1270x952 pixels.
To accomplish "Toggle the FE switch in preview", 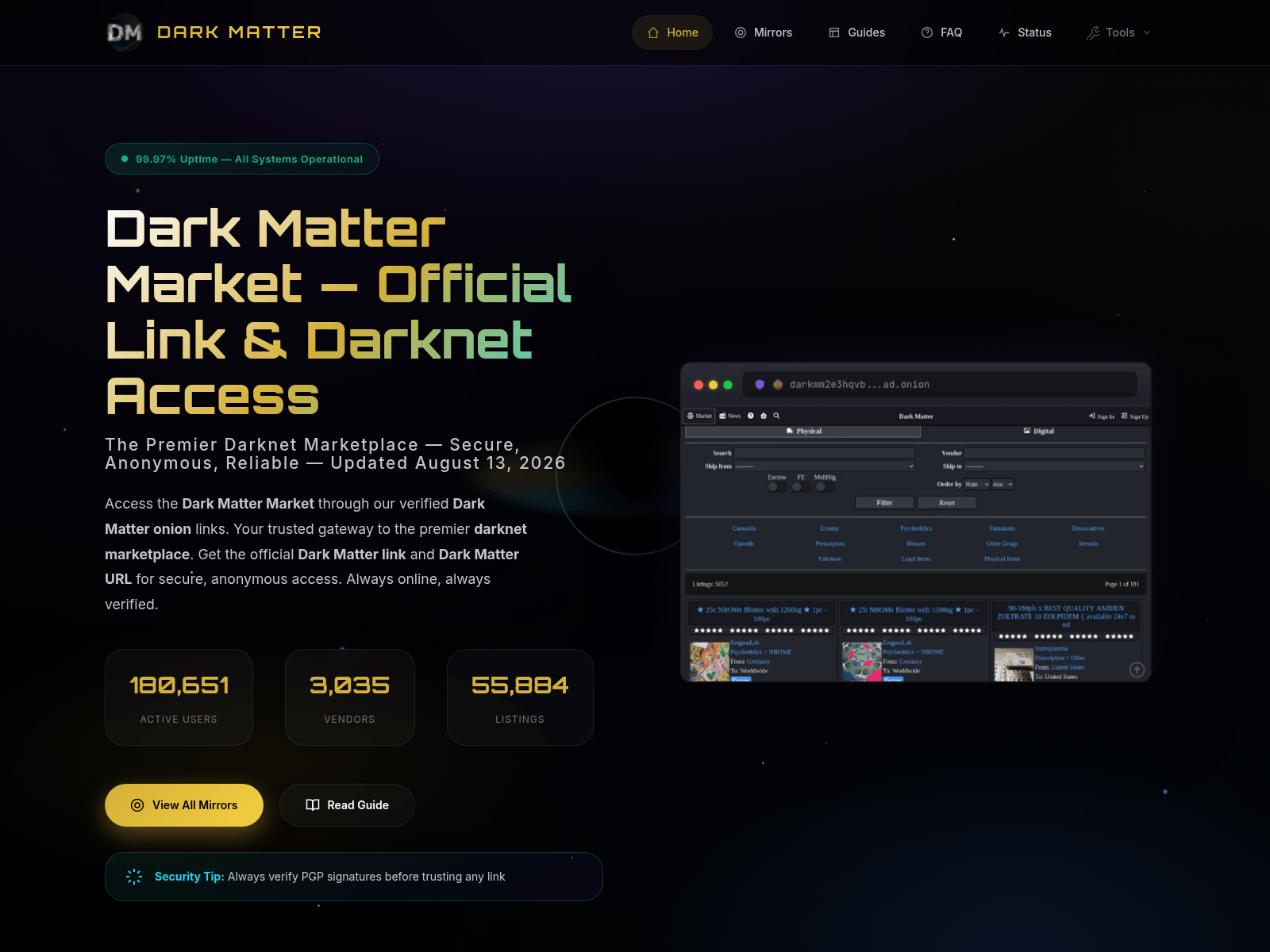I will click(801, 487).
